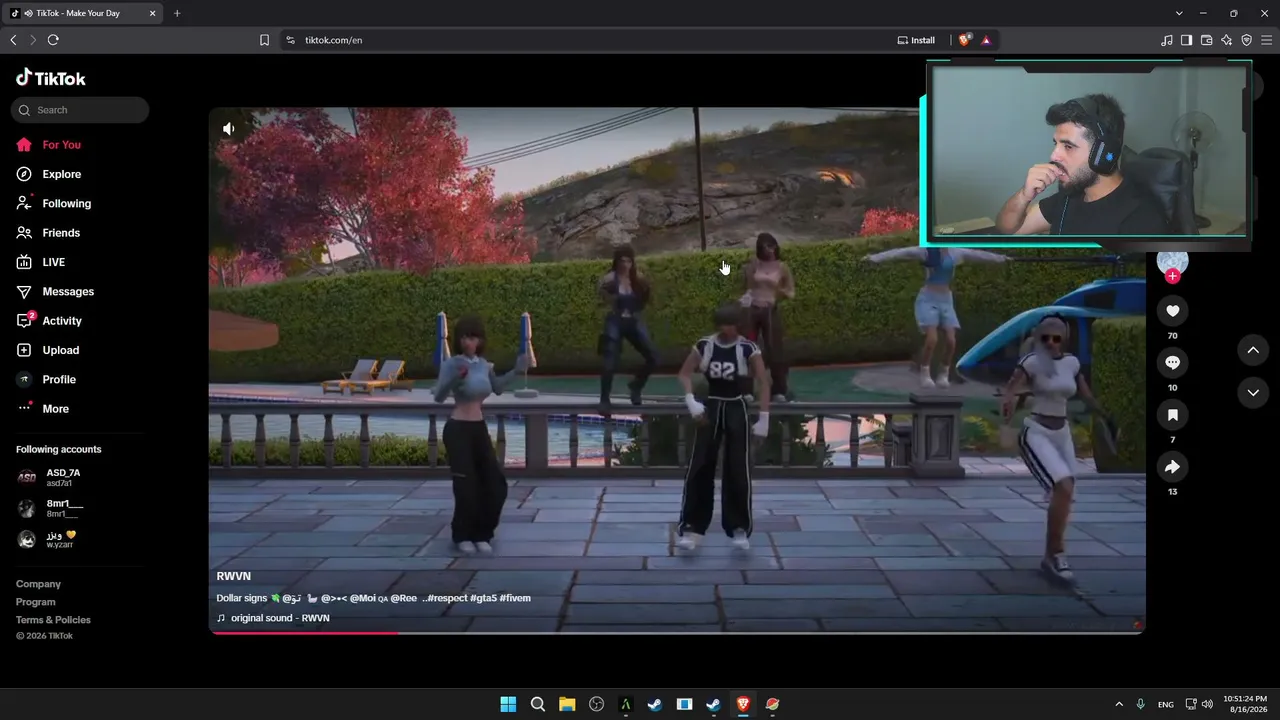Open Windows taskbar search
This screenshot has width=1280, height=720.
click(537, 704)
